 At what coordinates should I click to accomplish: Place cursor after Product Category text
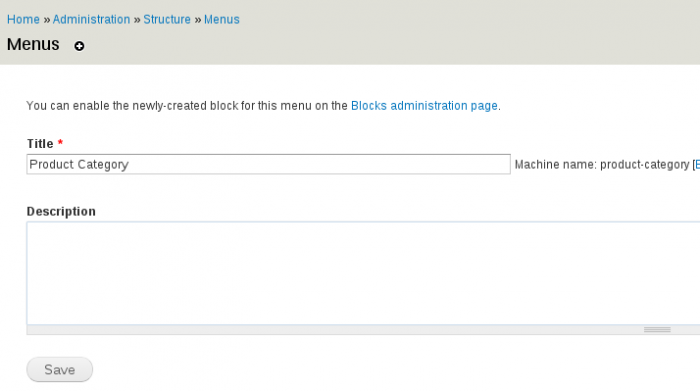[130, 165]
